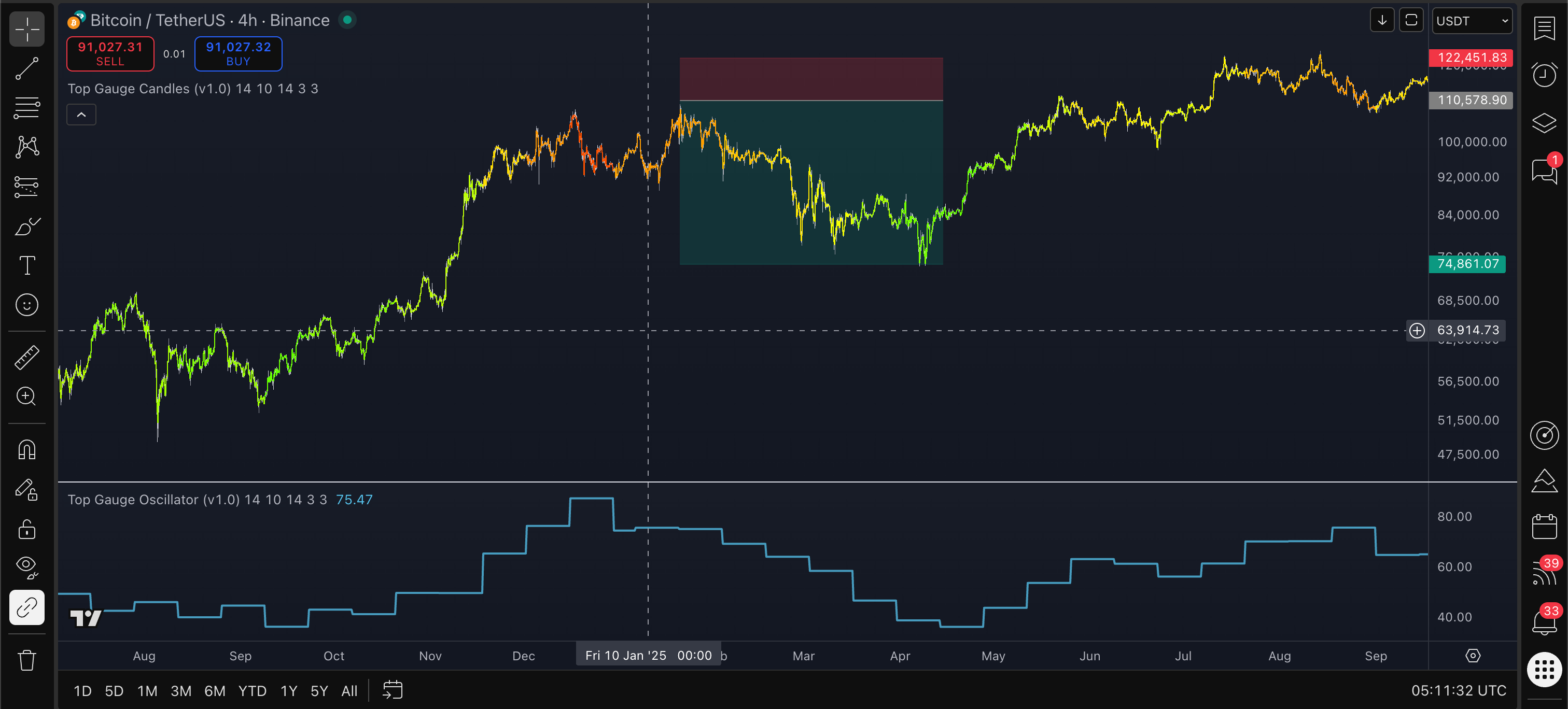Show All time range data
This screenshot has width=1568, height=709.
click(x=349, y=691)
